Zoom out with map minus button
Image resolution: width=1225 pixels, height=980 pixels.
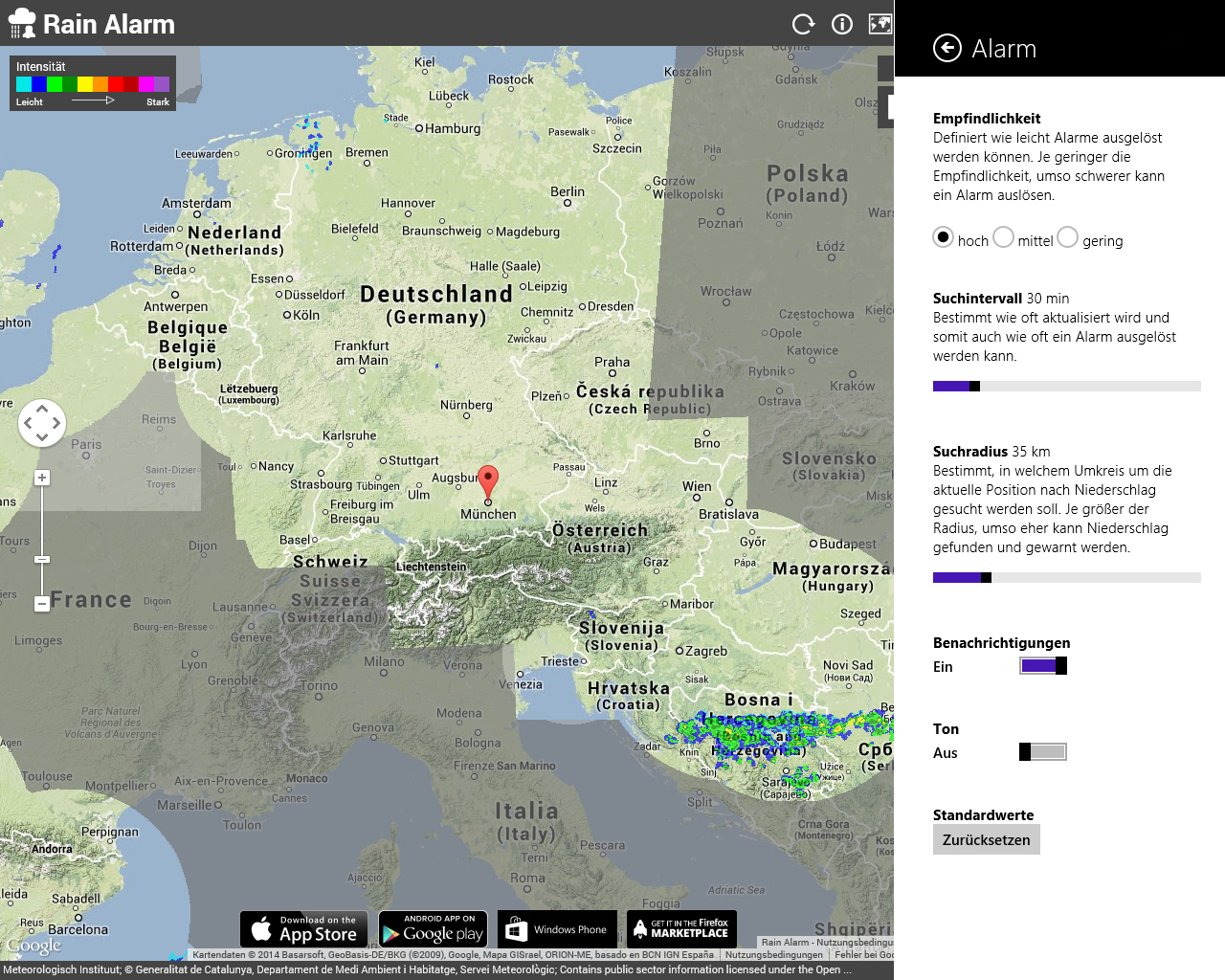pos(42,604)
